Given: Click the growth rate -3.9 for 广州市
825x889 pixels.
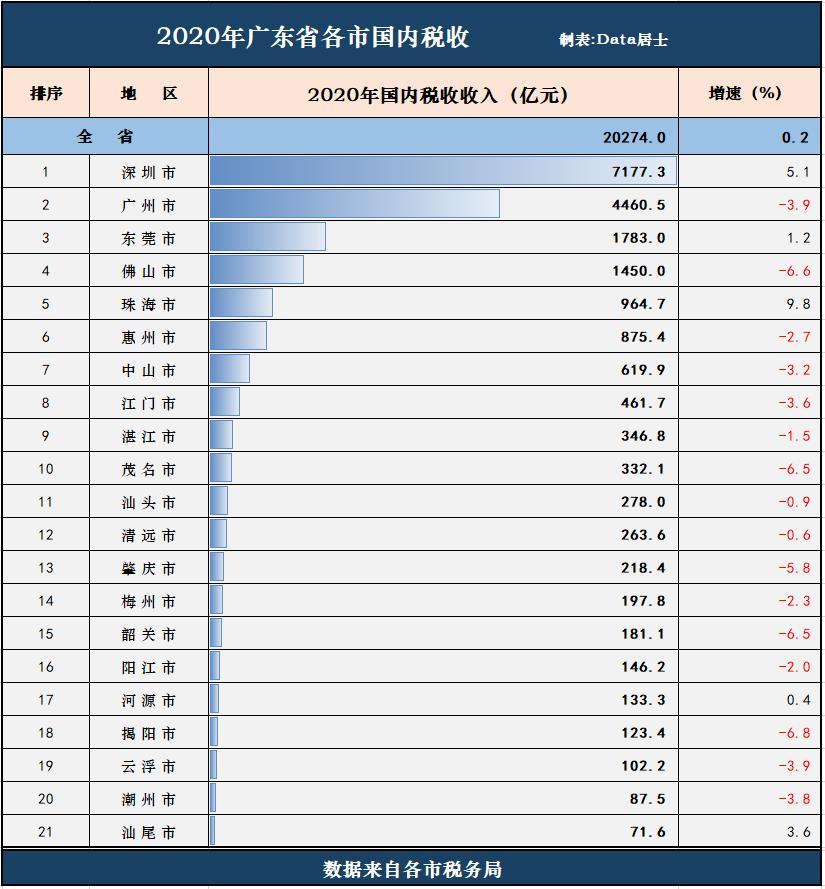Looking at the screenshot, I should [794, 205].
